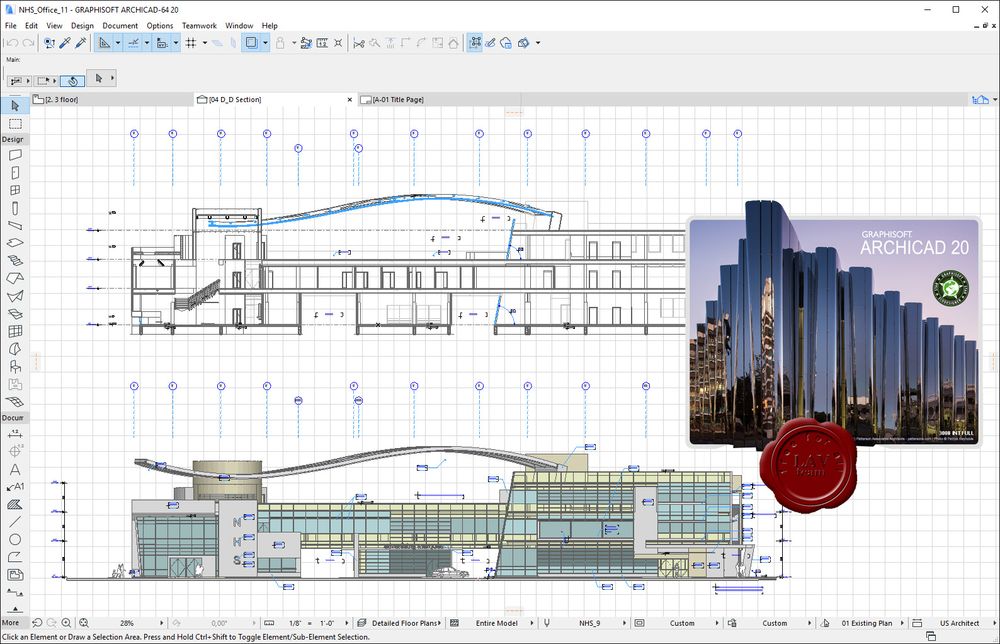This screenshot has height=644, width=1000.
Task: Open tab overview icon at far right
Action: pyautogui.click(x=980, y=99)
